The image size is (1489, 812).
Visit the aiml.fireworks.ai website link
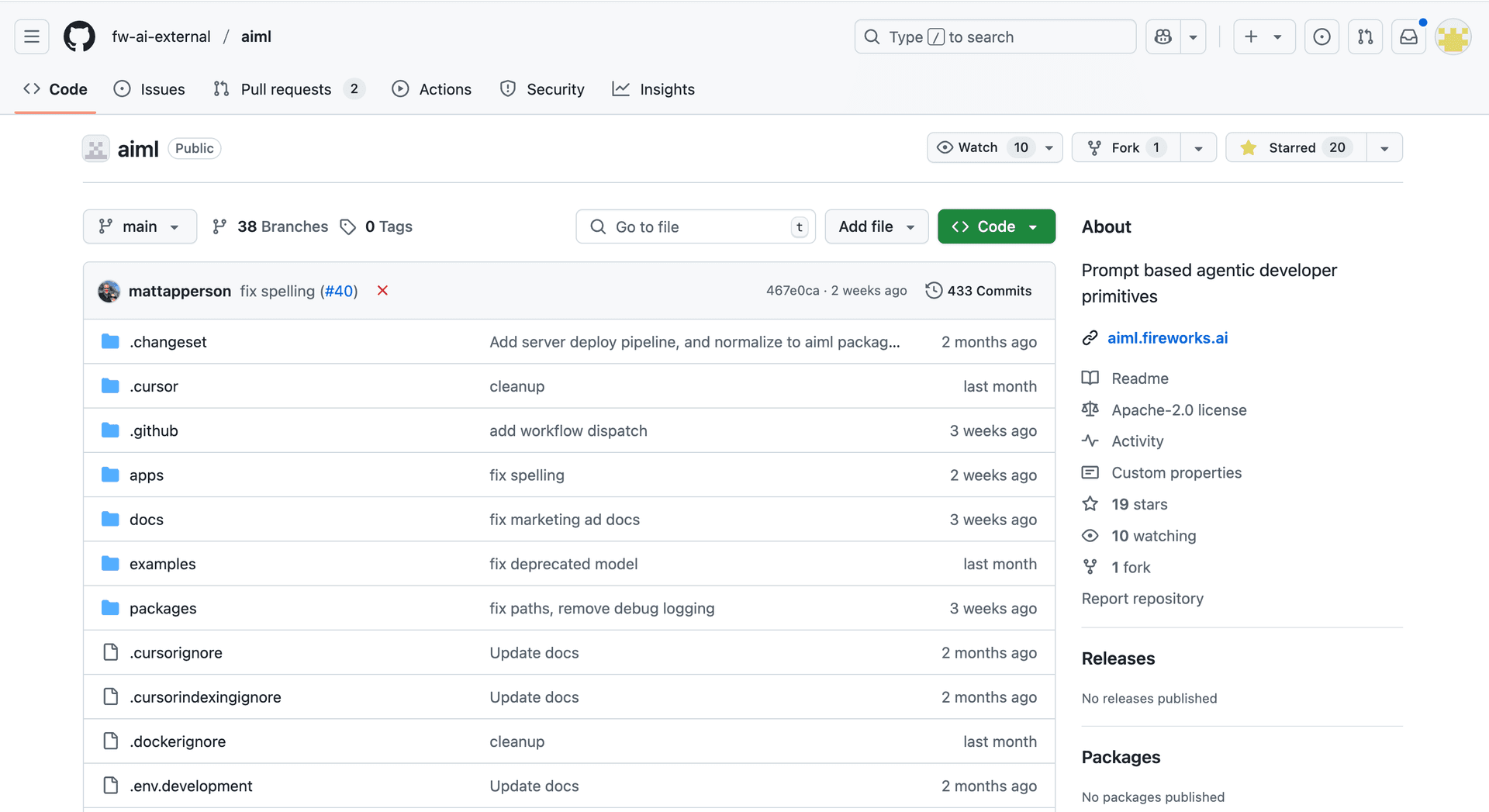coord(1167,338)
